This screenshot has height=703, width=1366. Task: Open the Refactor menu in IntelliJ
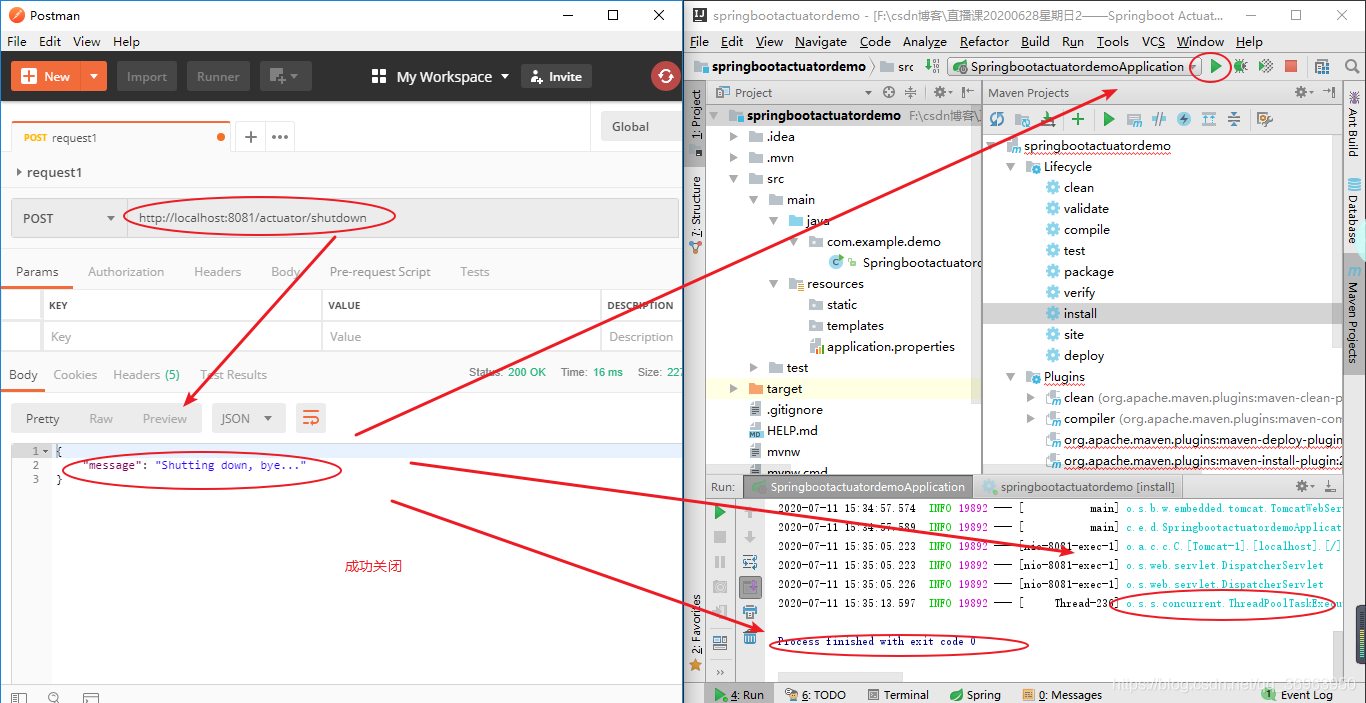pos(984,41)
